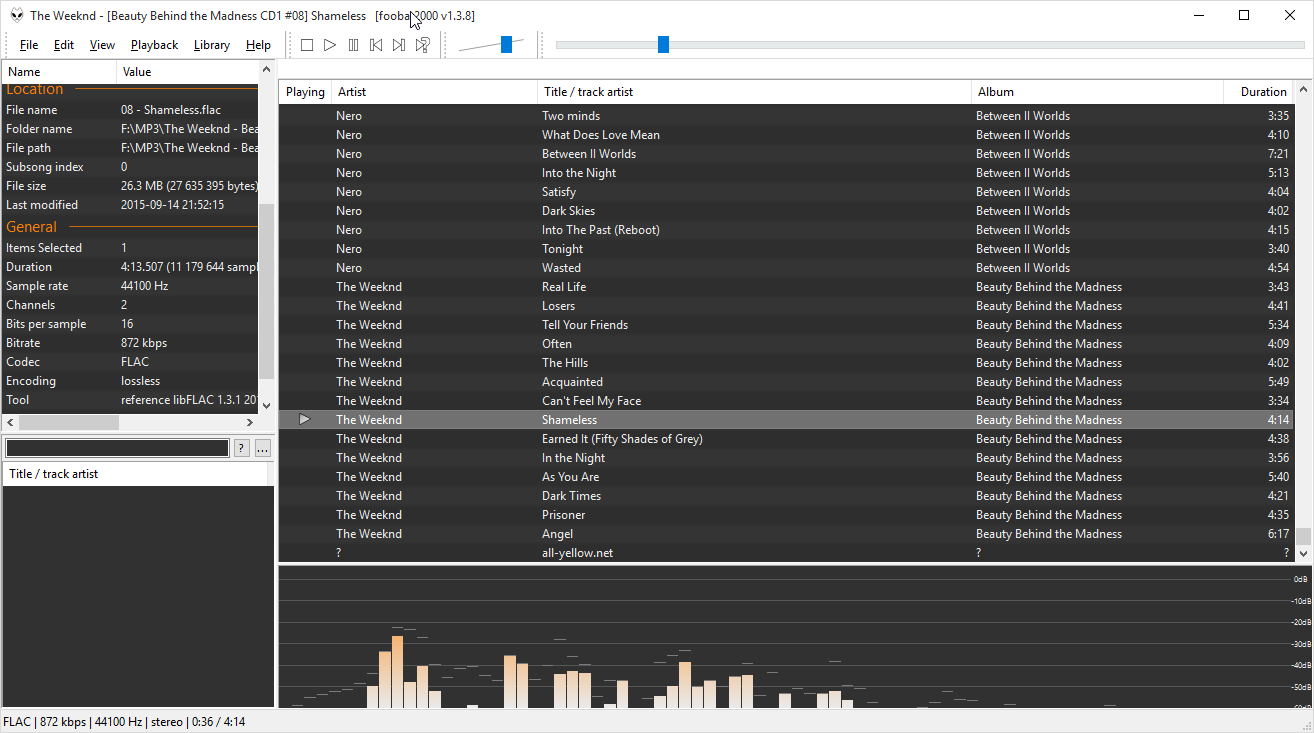
Task: Sort the playlist by the Artist column
Action: pyautogui.click(x=434, y=92)
